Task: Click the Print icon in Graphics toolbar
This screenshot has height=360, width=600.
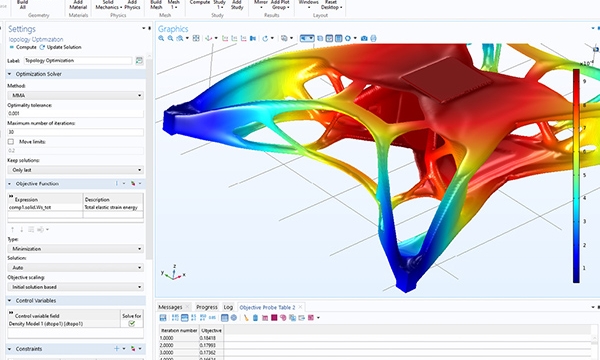Action: tap(373, 38)
